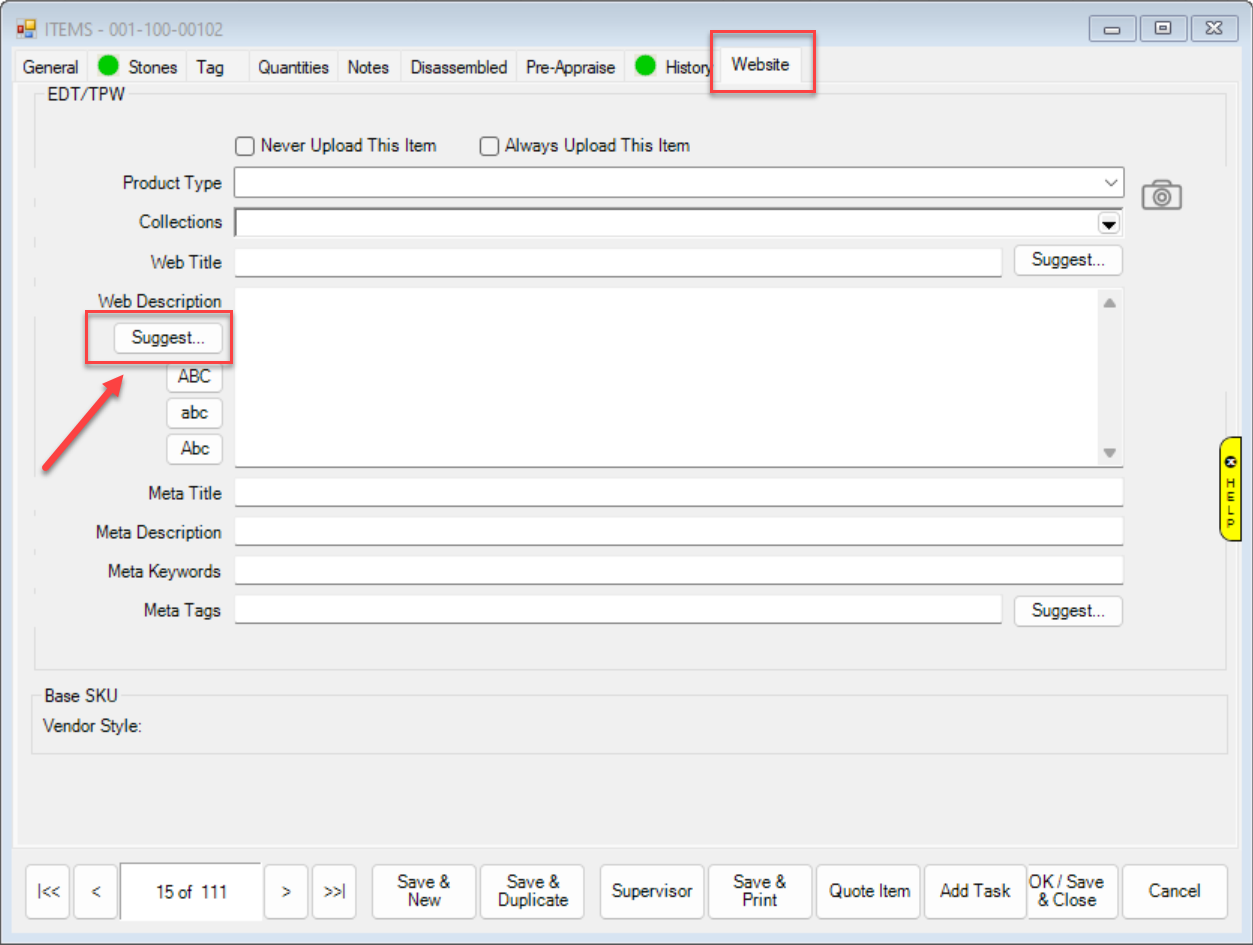Image resolution: width=1253 pixels, height=945 pixels.
Task: Check Always Upload This Item option
Action: [489, 146]
